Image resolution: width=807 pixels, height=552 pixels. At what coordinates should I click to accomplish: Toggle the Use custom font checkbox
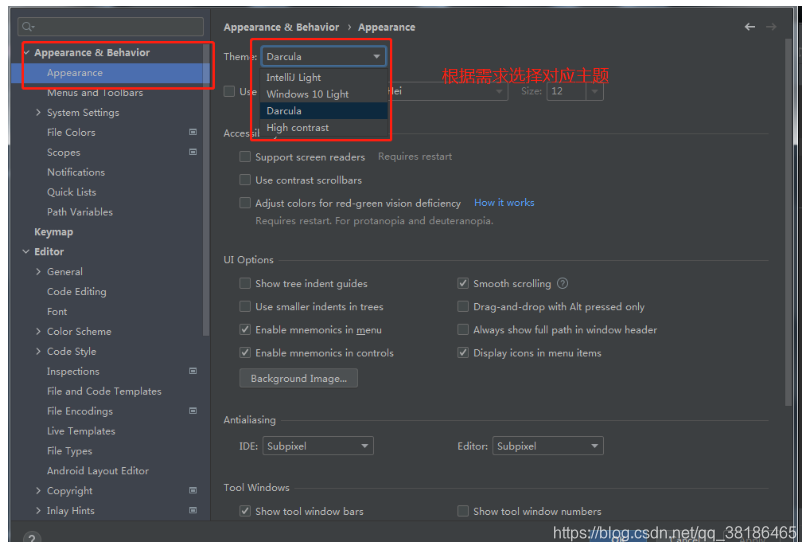[x=229, y=91]
